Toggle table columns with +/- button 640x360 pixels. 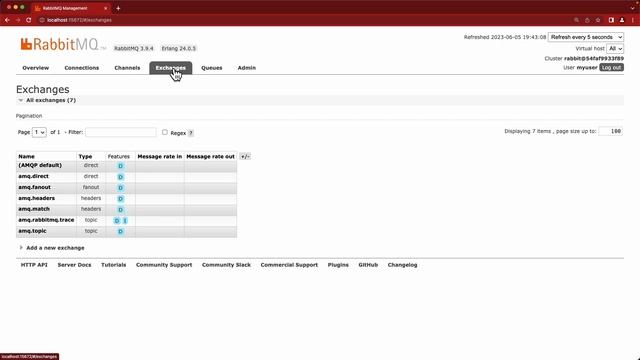(x=245, y=156)
